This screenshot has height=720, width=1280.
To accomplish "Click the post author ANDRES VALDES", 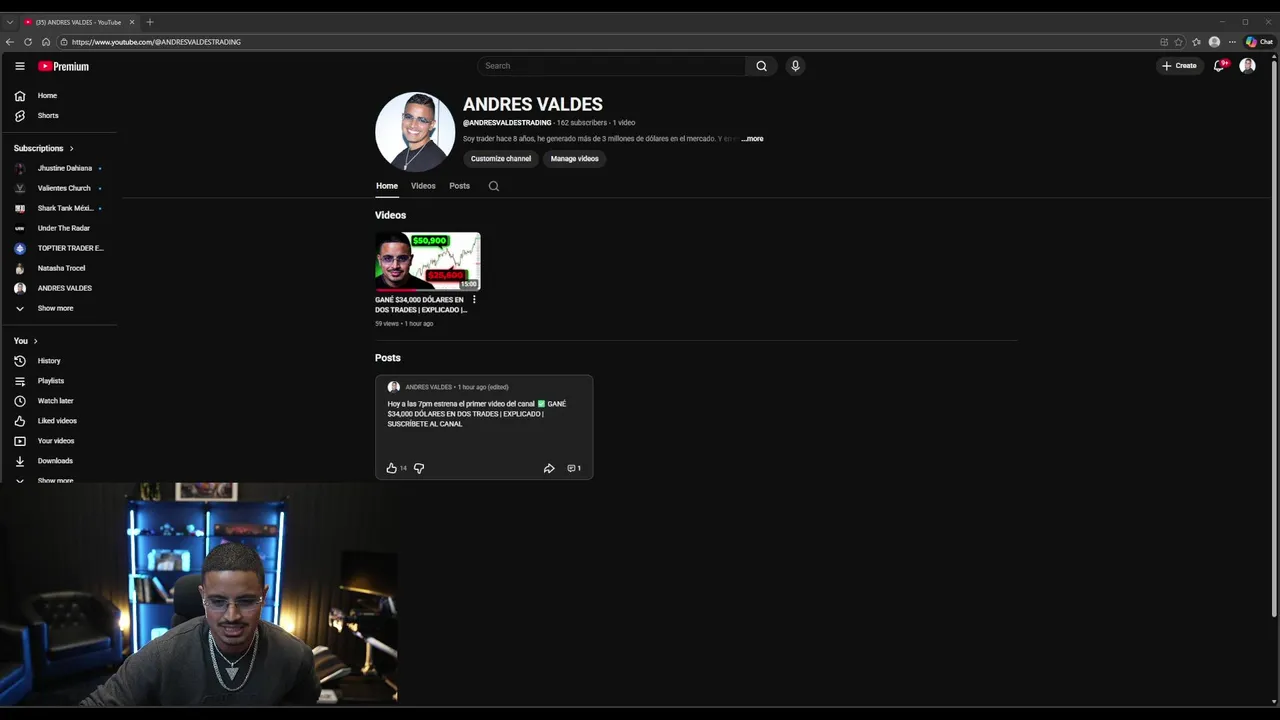I will (428, 387).
